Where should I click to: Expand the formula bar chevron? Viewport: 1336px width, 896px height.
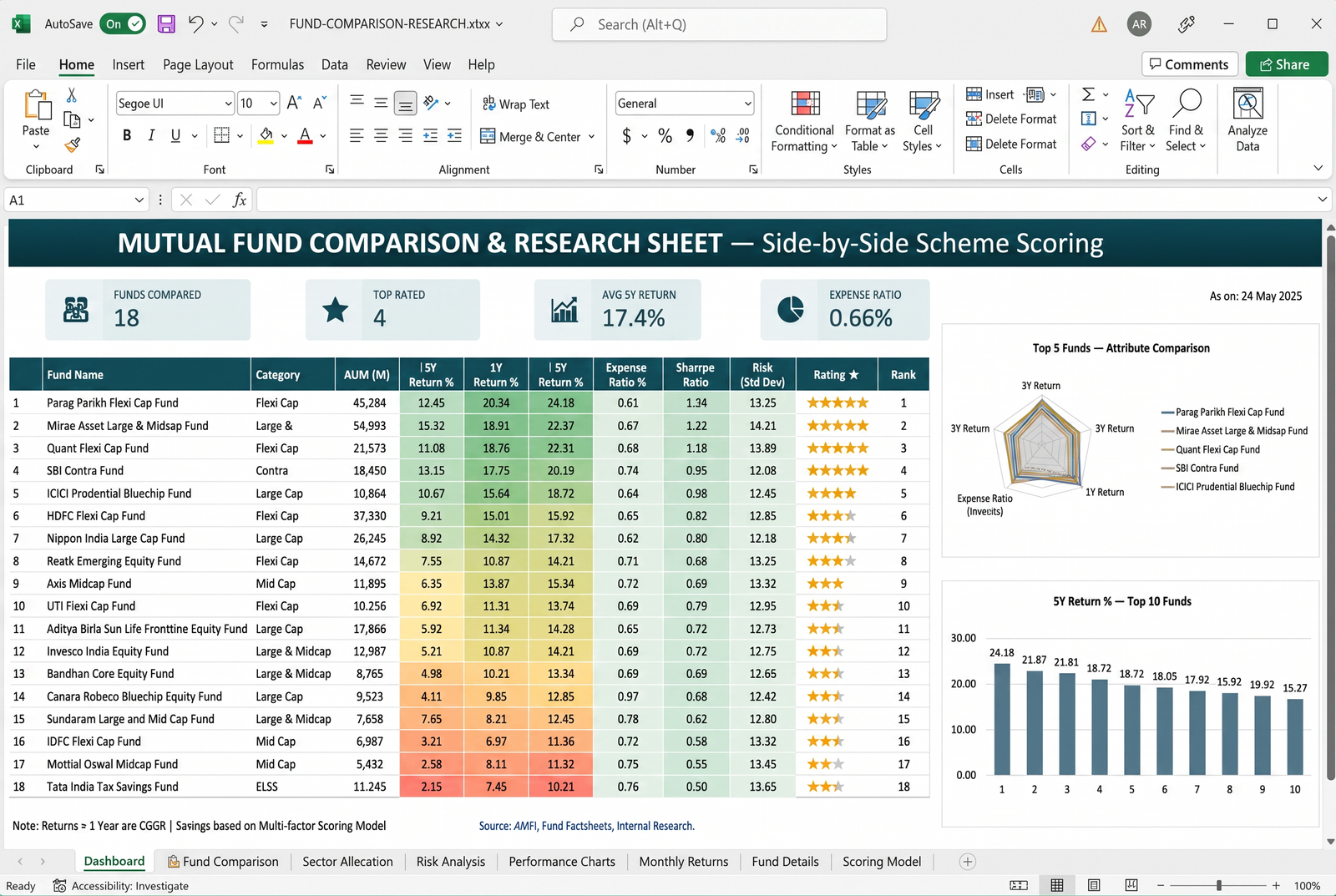[x=1322, y=200]
